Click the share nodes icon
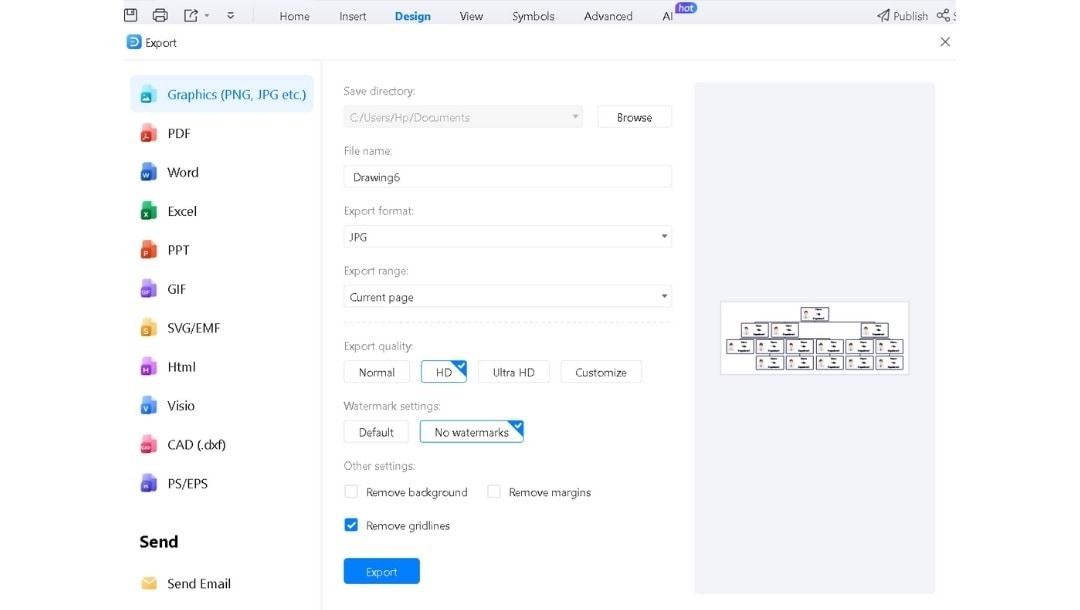The image size is (1080, 610). tap(943, 15)
